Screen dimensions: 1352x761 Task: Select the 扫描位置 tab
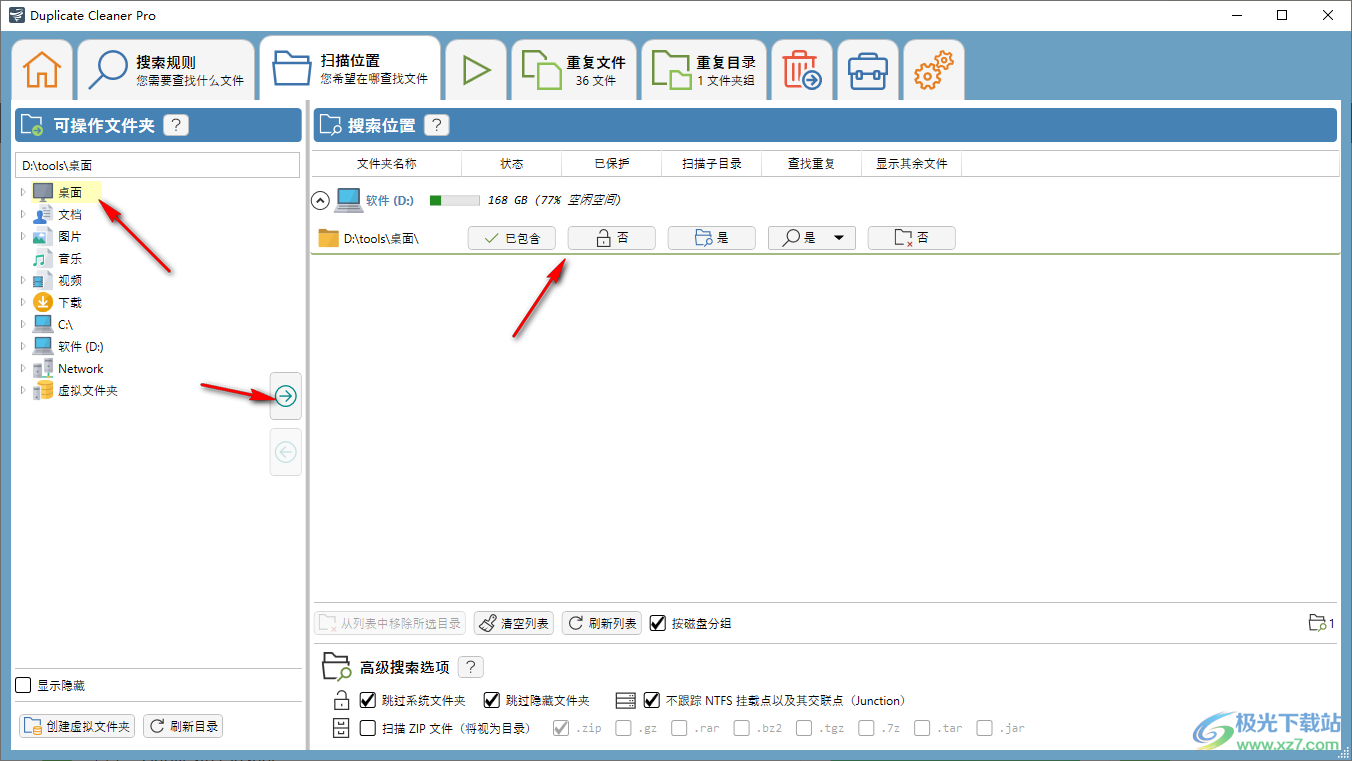(x=350, y=68)
